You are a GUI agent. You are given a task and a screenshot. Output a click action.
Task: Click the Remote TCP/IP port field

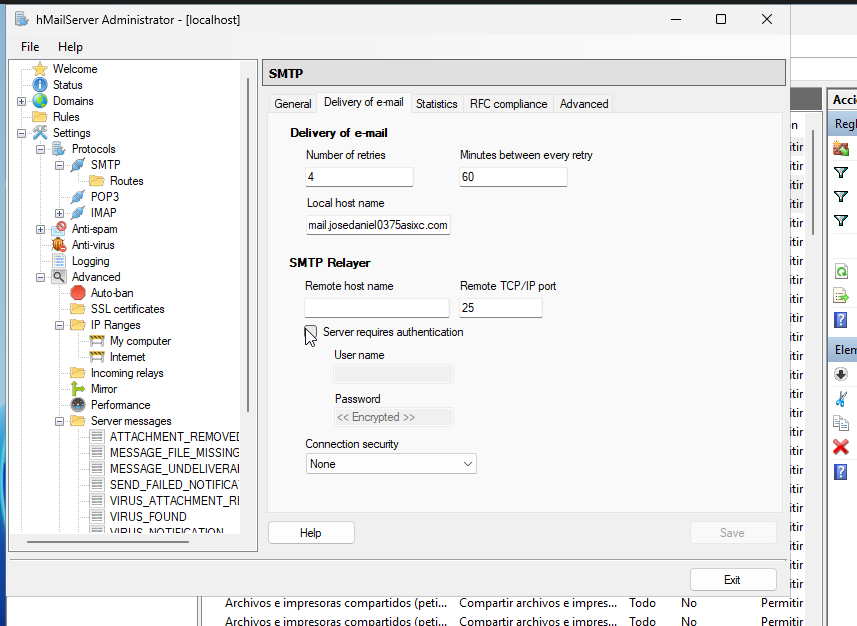tap(501, 308)
